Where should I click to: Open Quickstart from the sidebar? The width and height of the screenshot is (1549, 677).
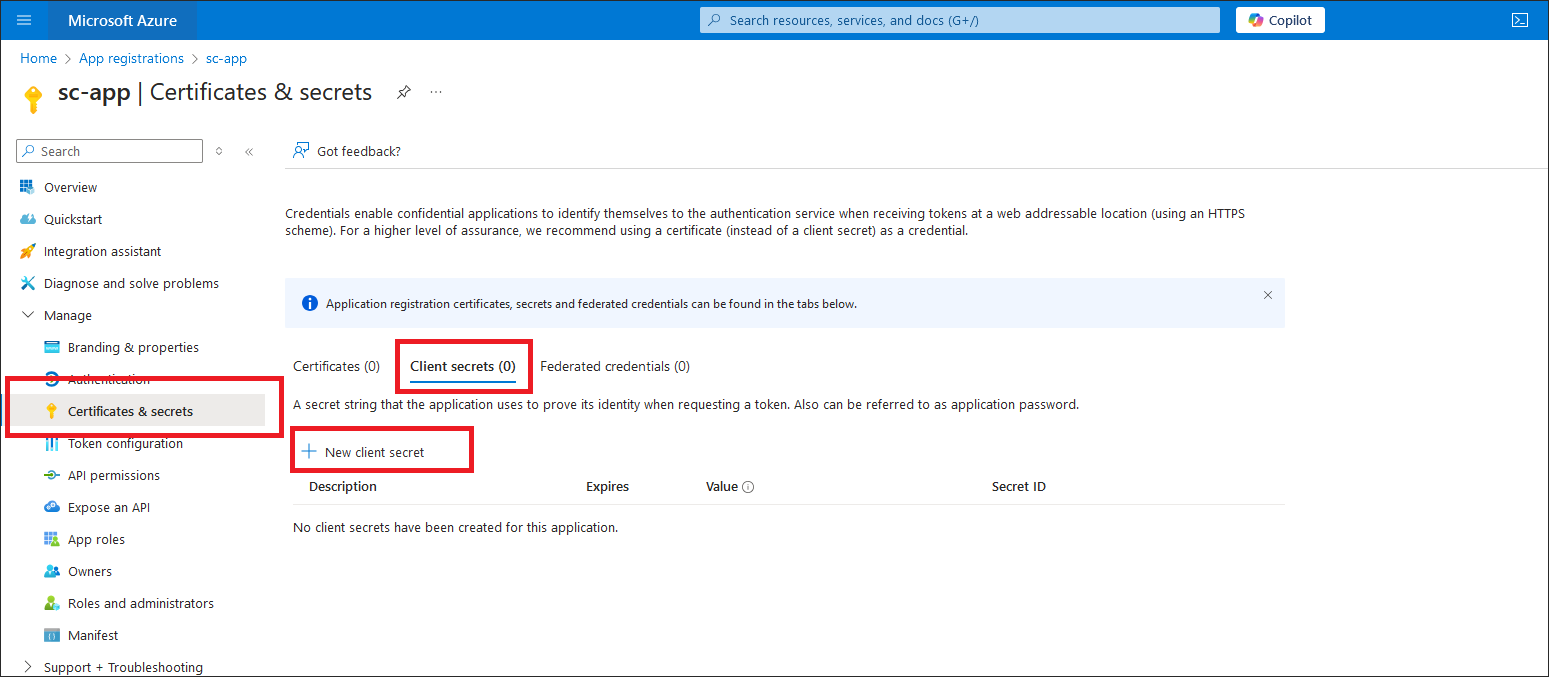click(72, 219)
